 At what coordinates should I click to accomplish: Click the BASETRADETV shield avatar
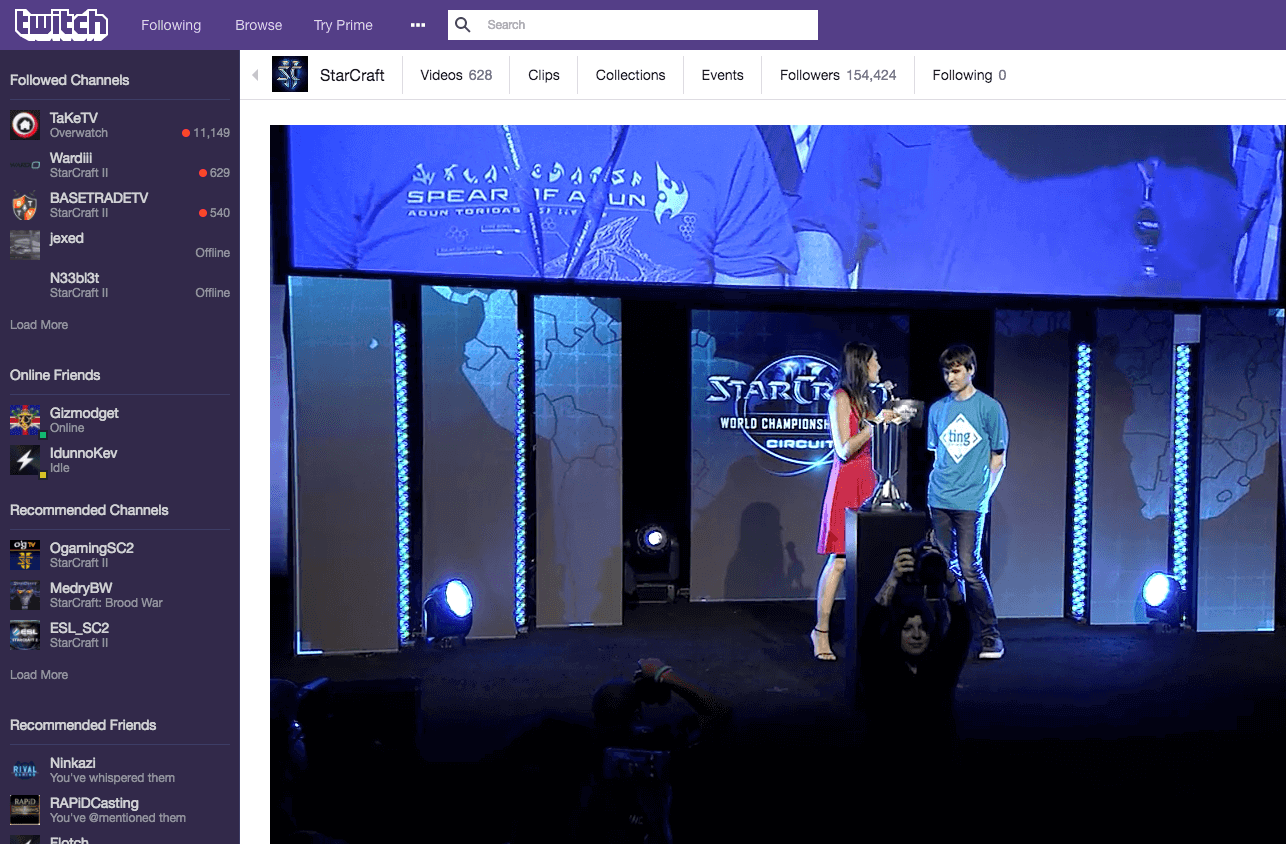click(25, 205)
